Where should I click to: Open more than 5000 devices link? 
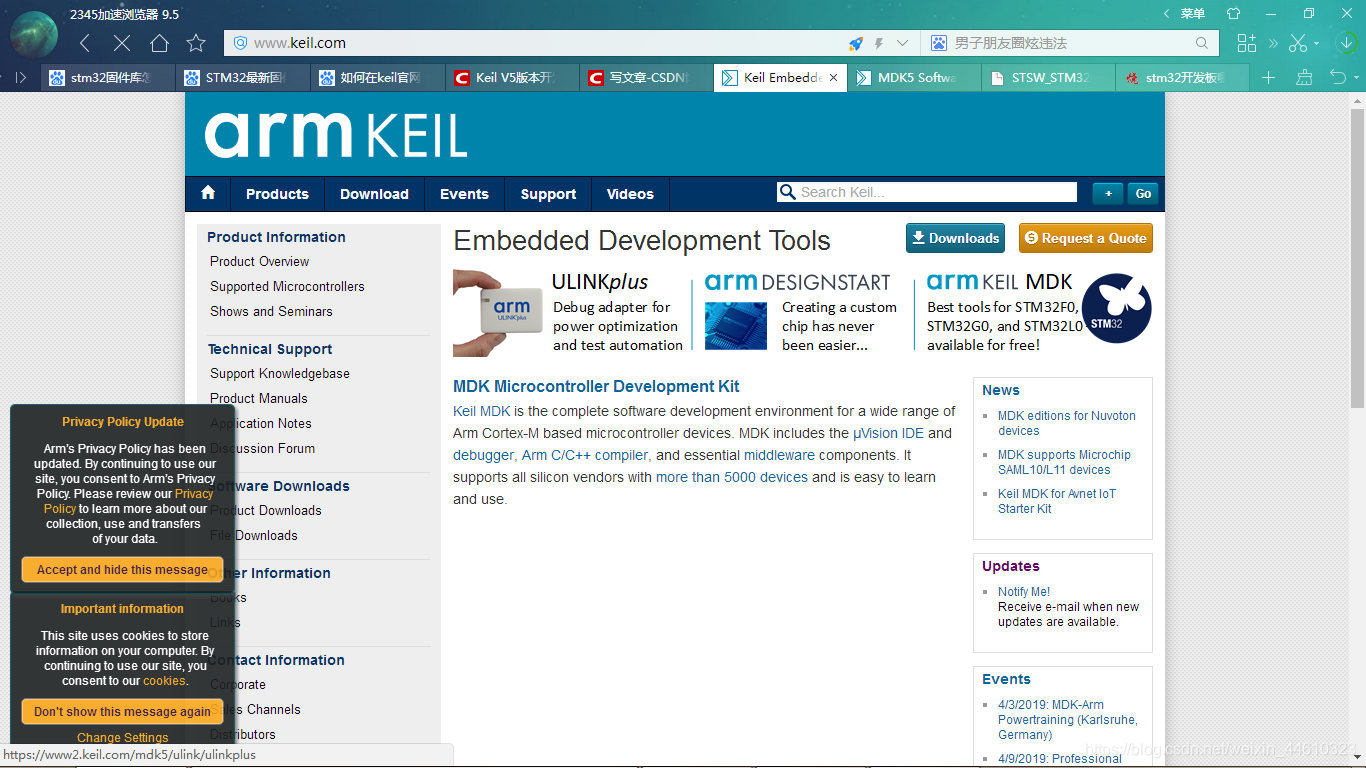[x=732, y=477]
